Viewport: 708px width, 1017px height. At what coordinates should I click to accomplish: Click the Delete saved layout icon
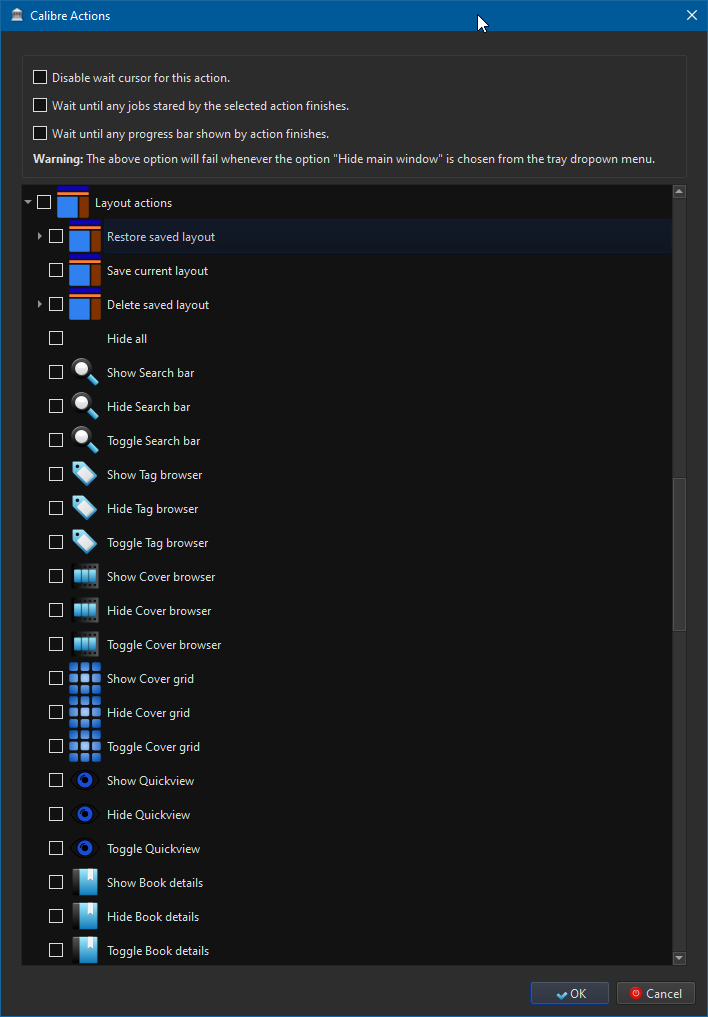85,304
